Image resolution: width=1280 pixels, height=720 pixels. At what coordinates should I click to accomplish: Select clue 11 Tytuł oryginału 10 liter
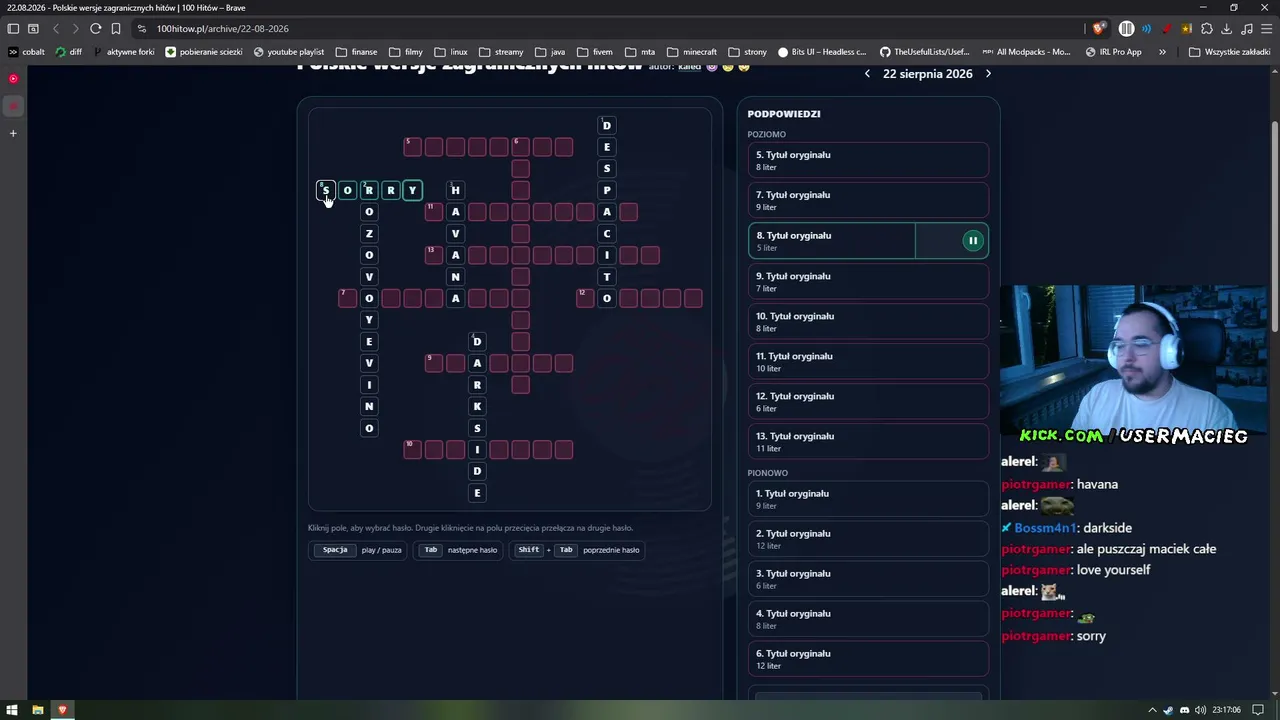(868, 361)
